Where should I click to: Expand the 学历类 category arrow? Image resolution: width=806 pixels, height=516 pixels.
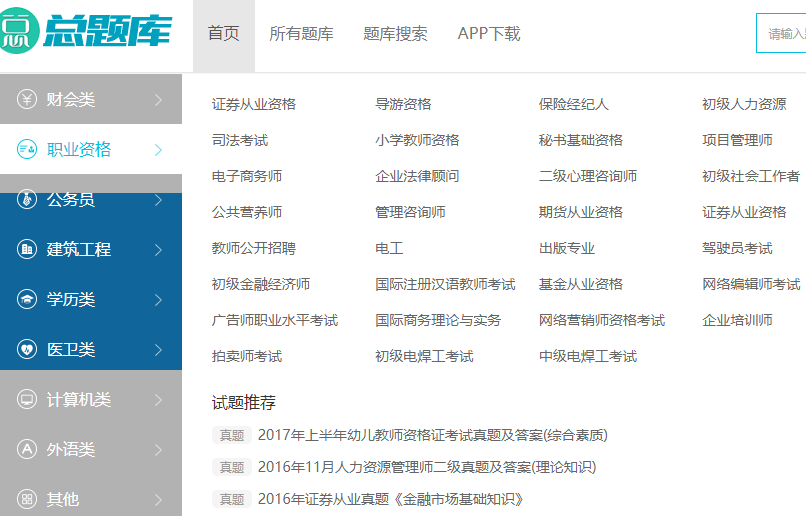[x=158, y=300]
